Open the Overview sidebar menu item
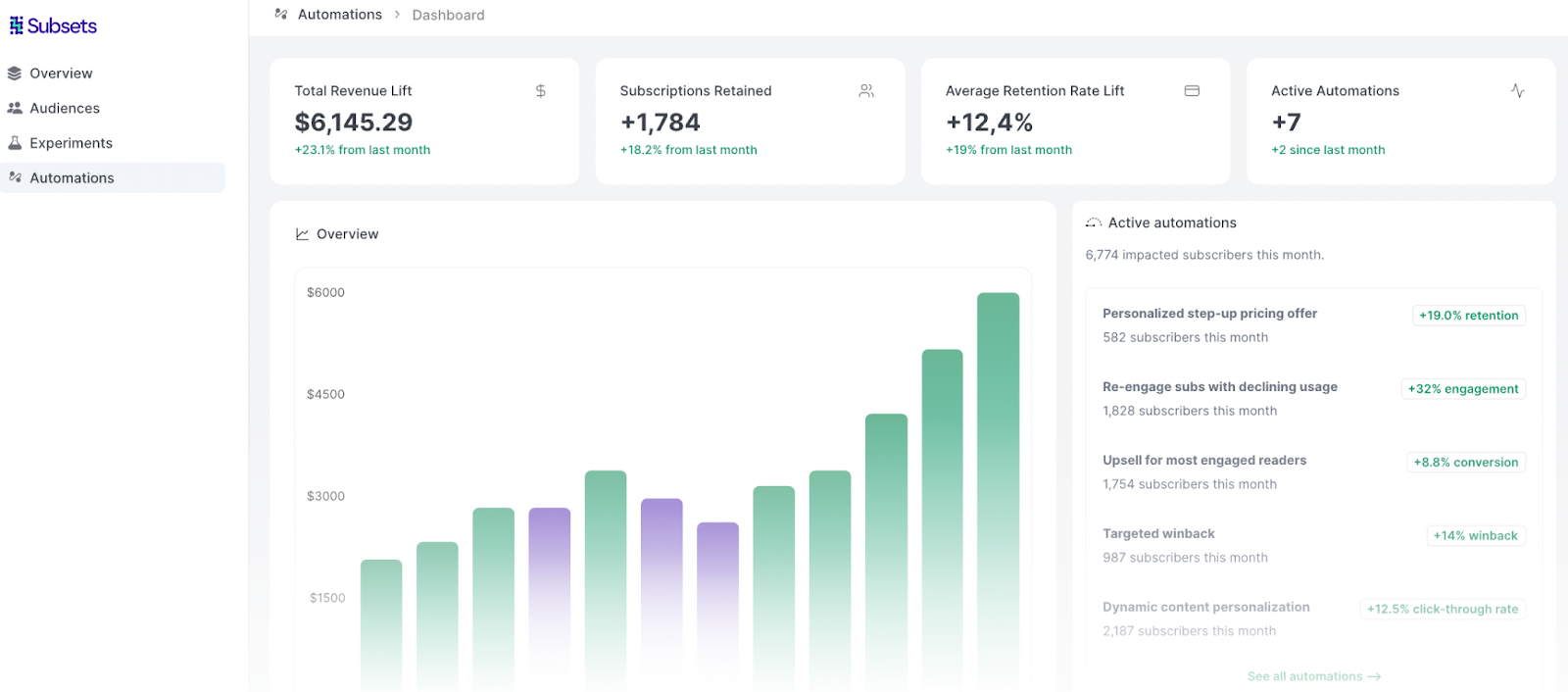 pyautogui.click(x=113, y=74)
